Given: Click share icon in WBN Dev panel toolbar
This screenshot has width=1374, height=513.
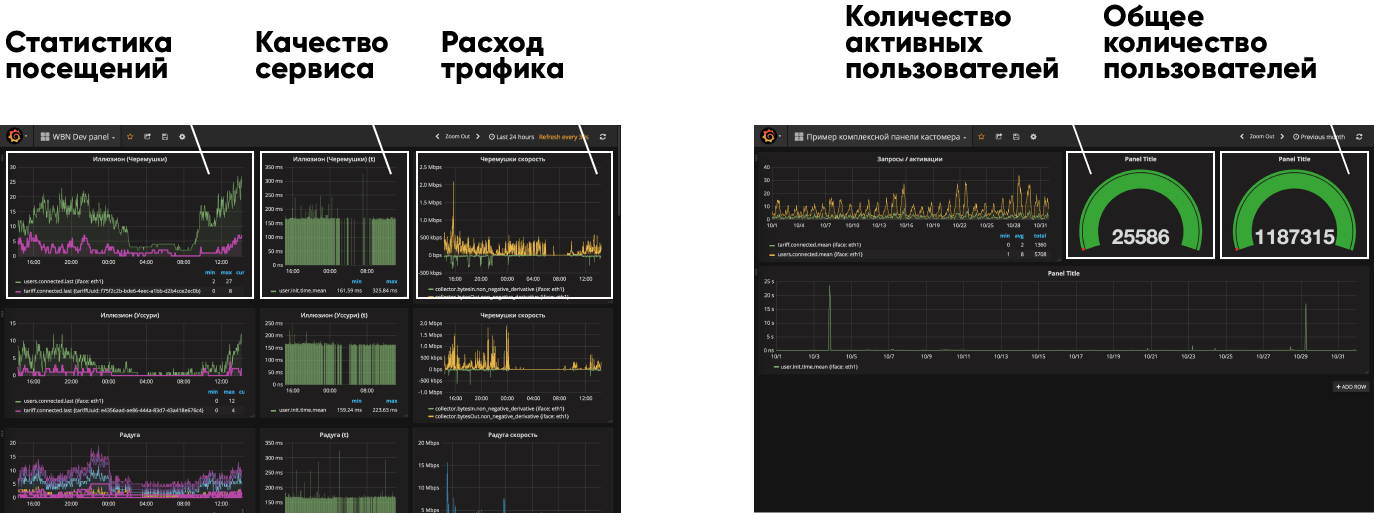Looking at the screenshot, I should 147,136.
